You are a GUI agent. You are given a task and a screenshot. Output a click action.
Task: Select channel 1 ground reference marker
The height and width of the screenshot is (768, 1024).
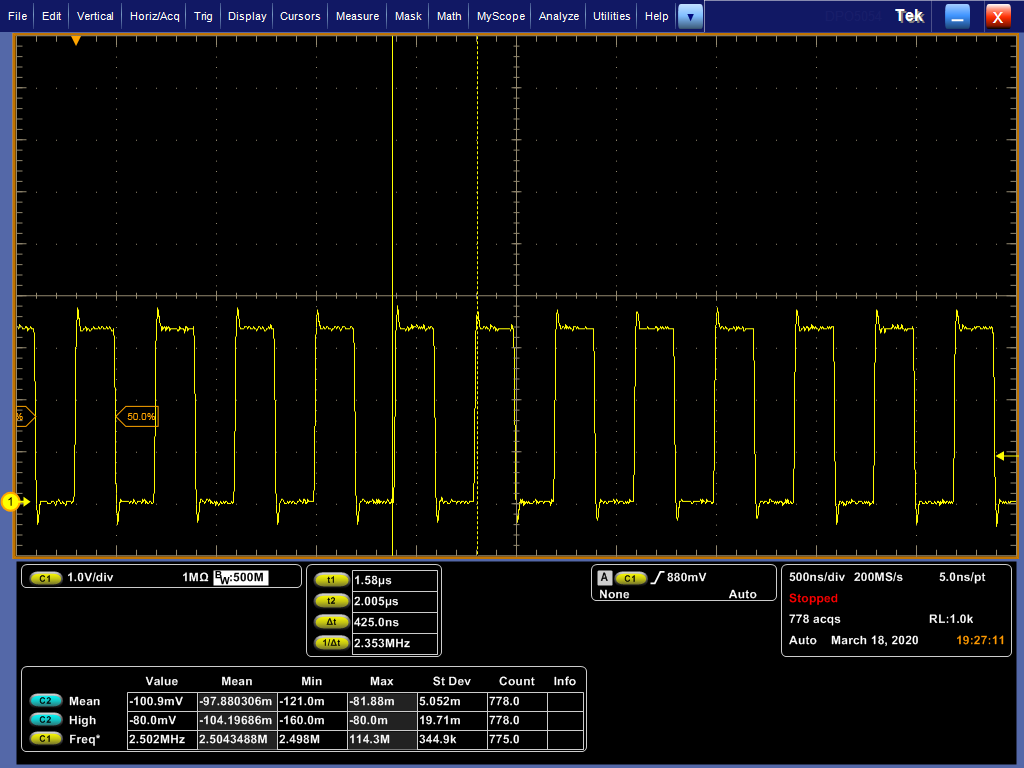coord(12,502)
